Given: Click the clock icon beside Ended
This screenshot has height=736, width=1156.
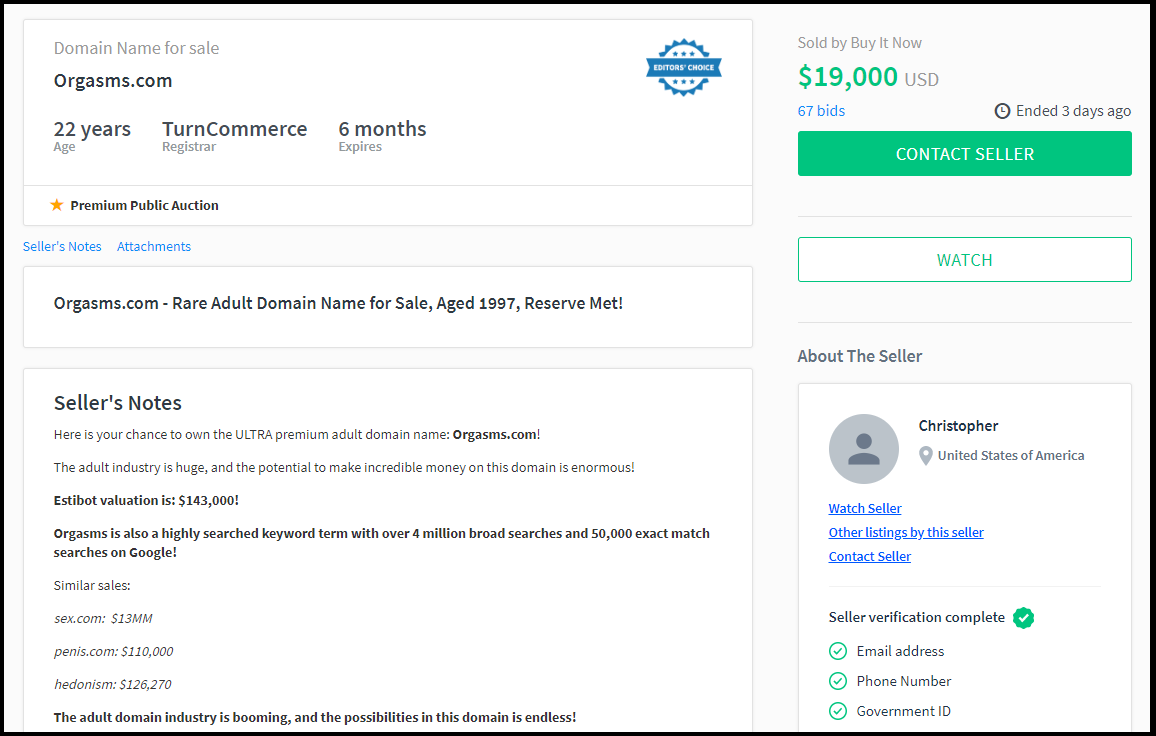Looking at the screenshot, I should [x=1002, y=111].
